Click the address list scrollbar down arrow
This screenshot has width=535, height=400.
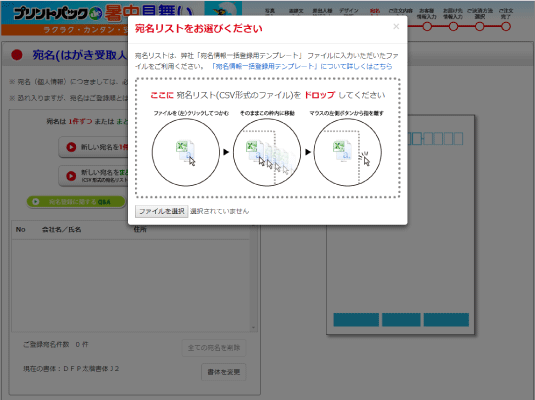click(253, 328)
